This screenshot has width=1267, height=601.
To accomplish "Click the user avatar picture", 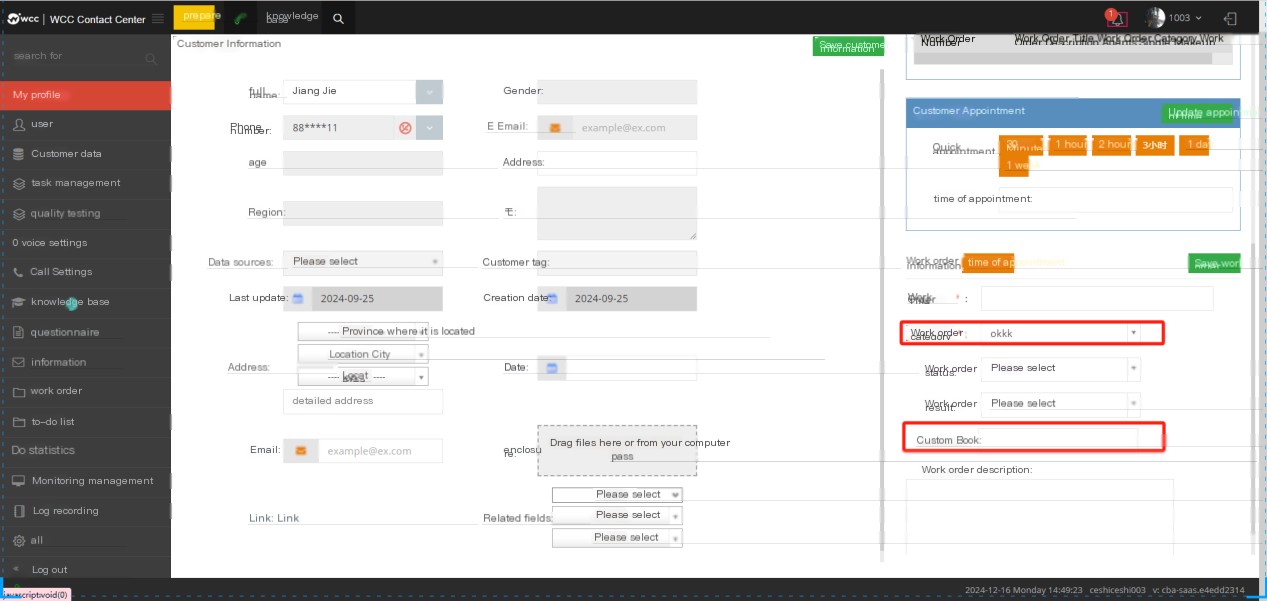I will pyautogui.click(x=1156, y=18).
